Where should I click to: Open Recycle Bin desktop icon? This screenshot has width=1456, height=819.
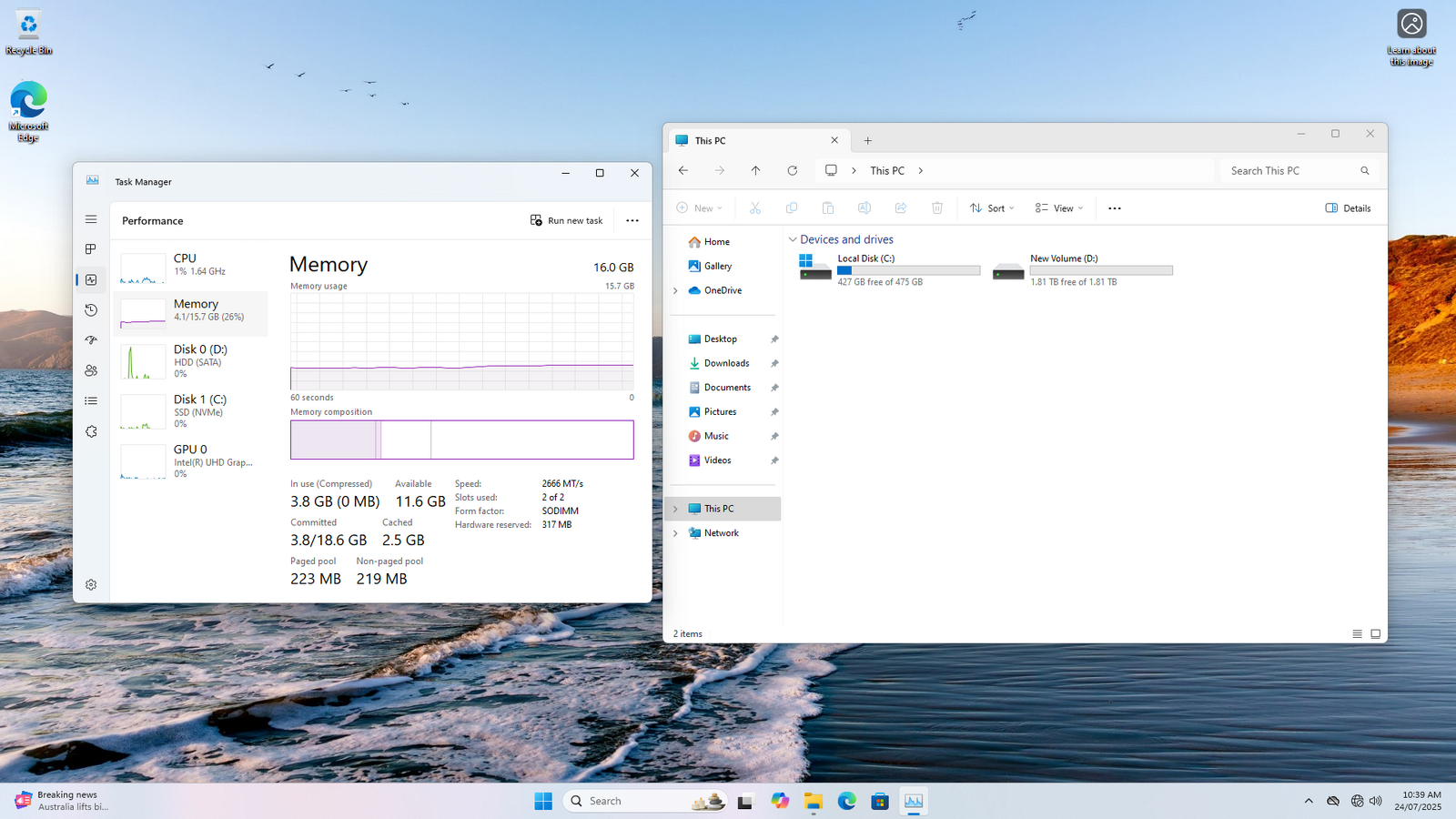(29, 33)
